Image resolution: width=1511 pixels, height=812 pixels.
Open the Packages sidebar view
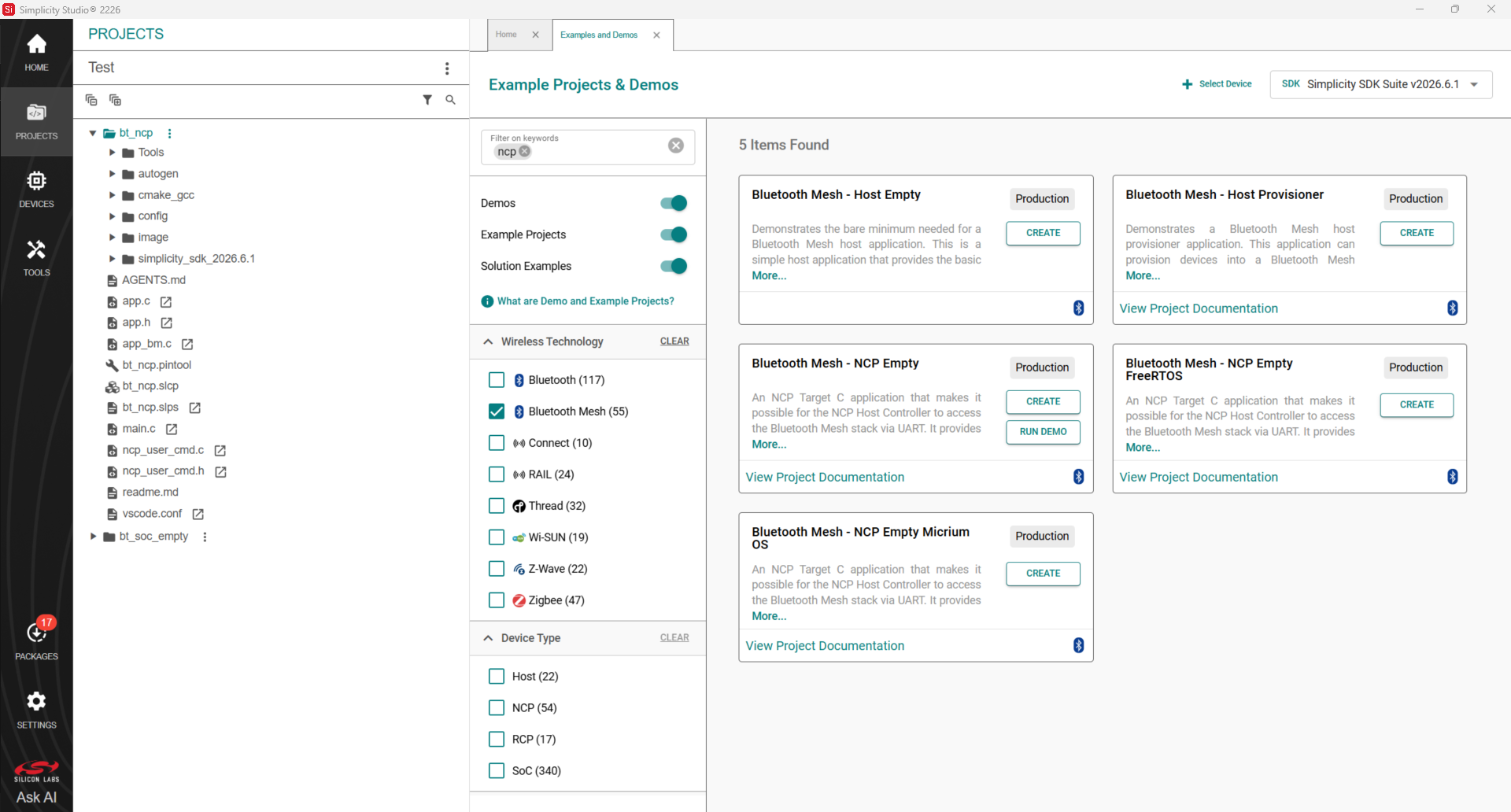click(36, 640)
